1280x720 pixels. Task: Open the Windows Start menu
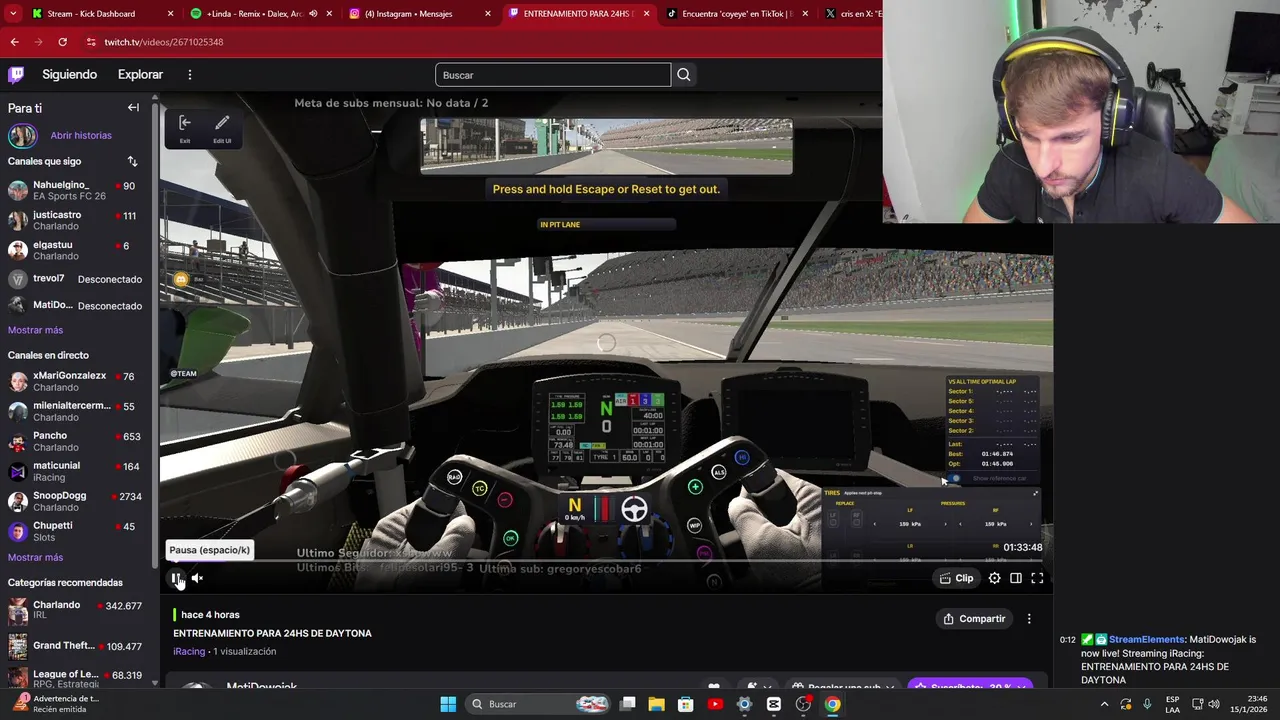coord(448,704)
